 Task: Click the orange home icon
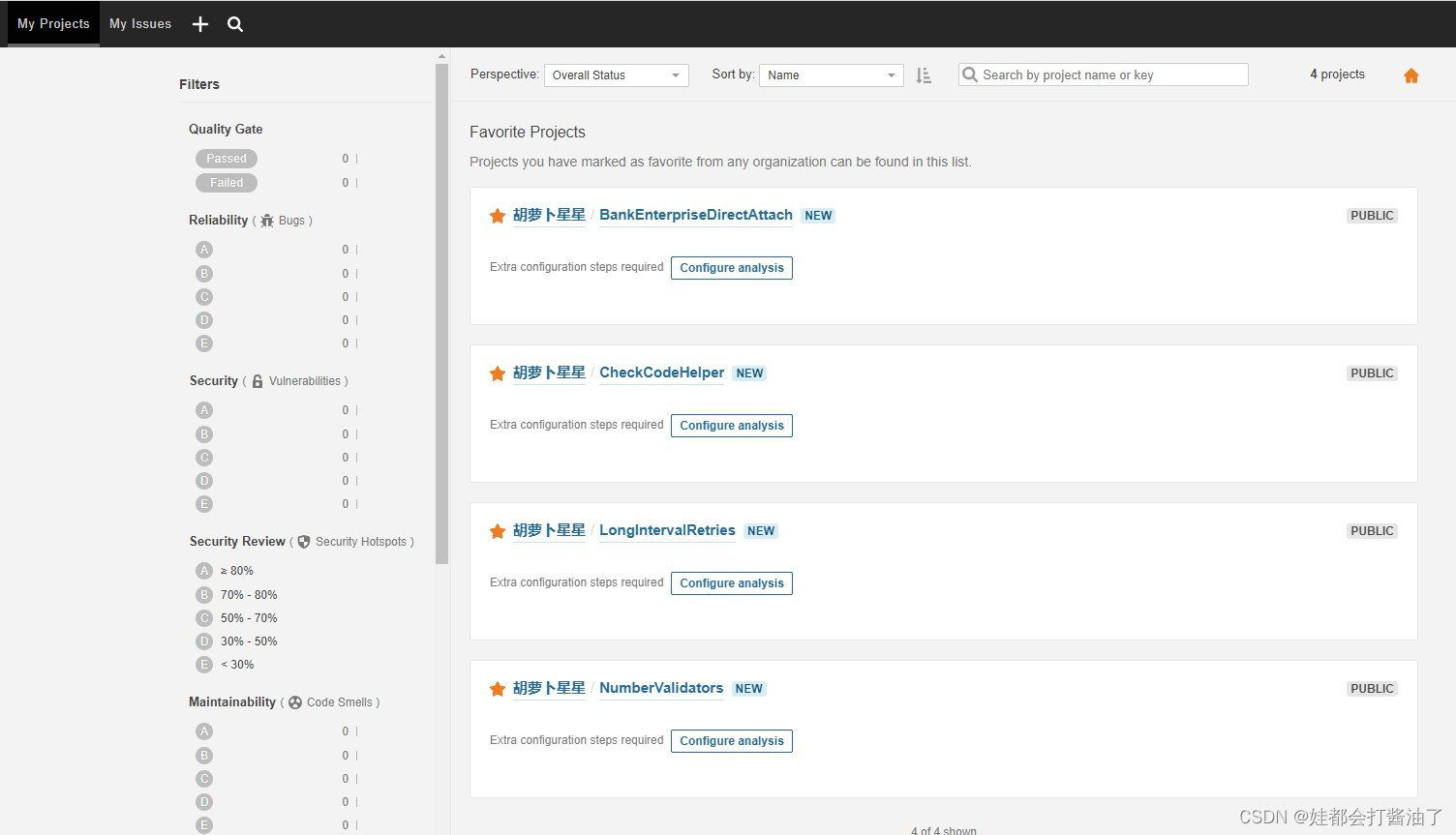pos(1411,75)
